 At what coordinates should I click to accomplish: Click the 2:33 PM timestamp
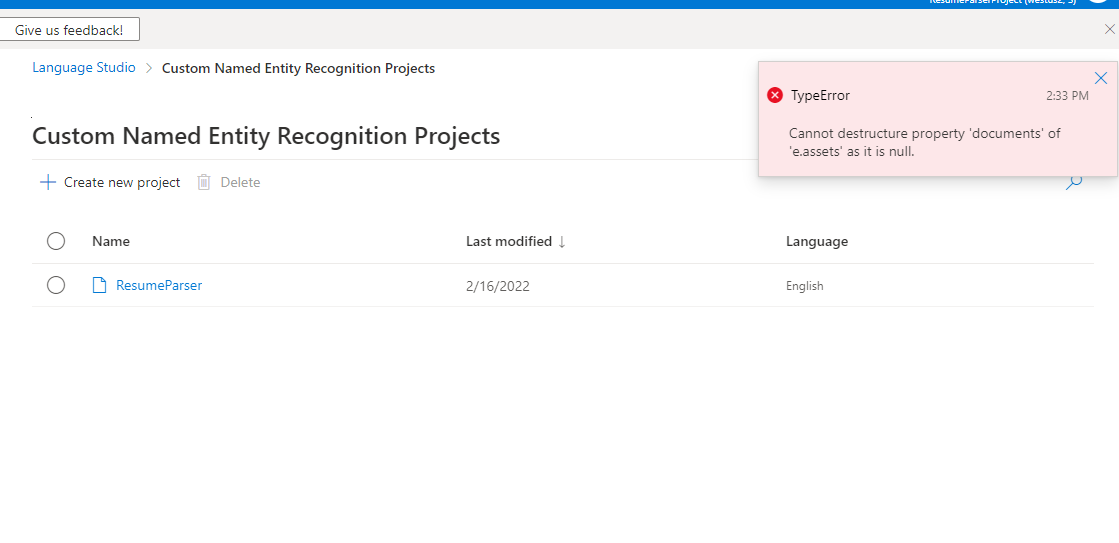coord(1067,96)
